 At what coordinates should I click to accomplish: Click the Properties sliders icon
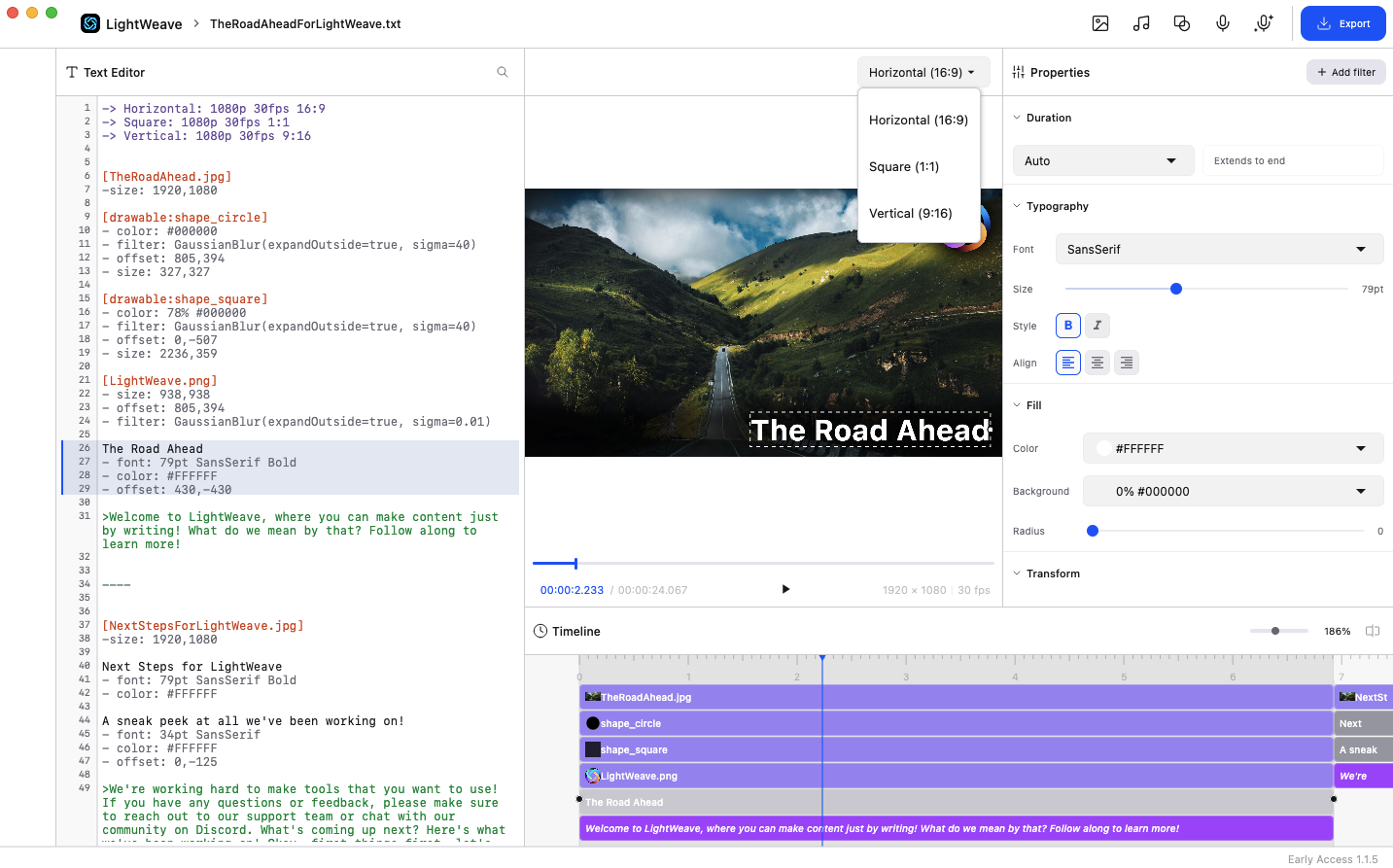[1018, 72]
